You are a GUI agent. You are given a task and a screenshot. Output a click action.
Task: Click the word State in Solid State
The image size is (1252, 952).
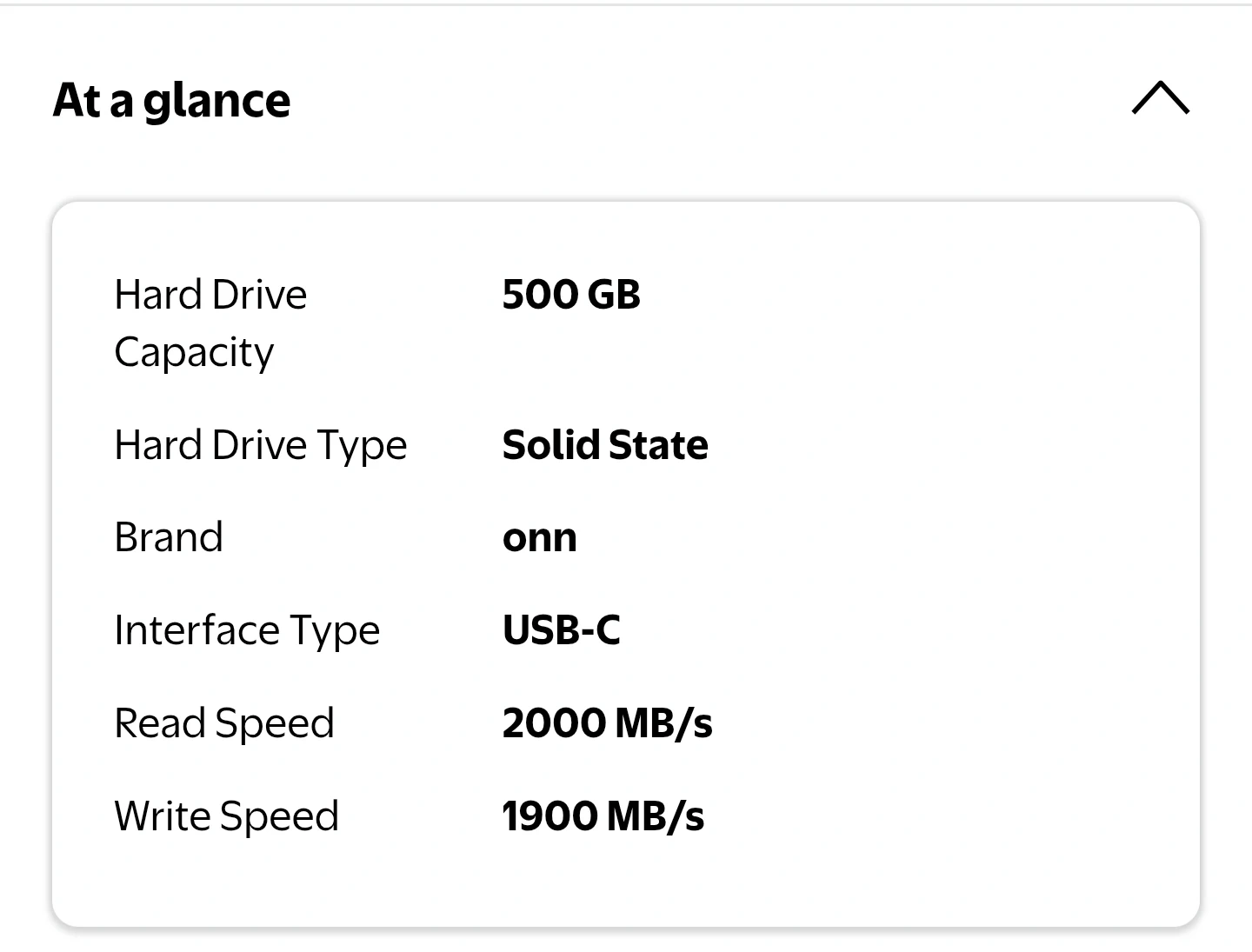coord(658,445)
